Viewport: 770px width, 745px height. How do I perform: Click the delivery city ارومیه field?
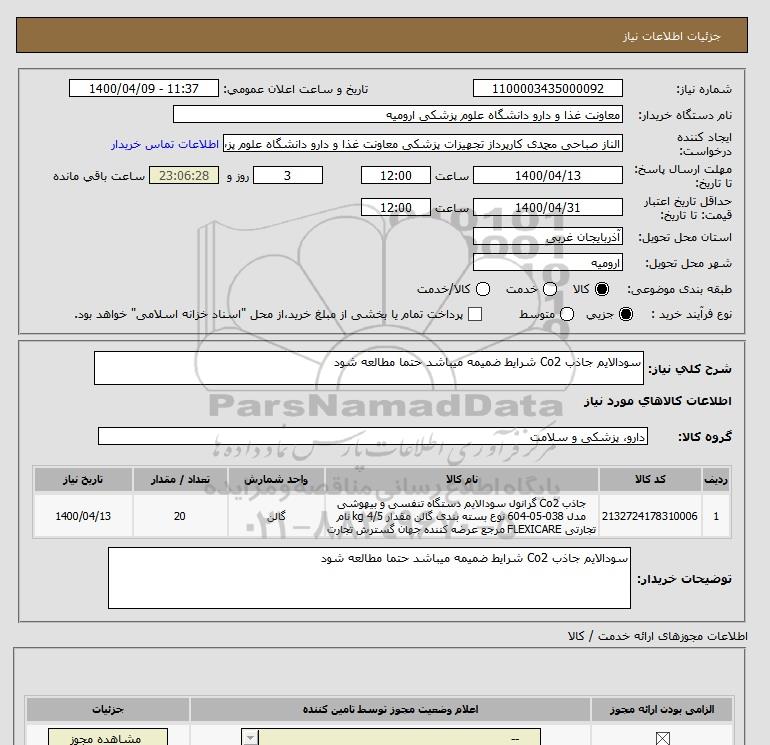pos(548,263)
